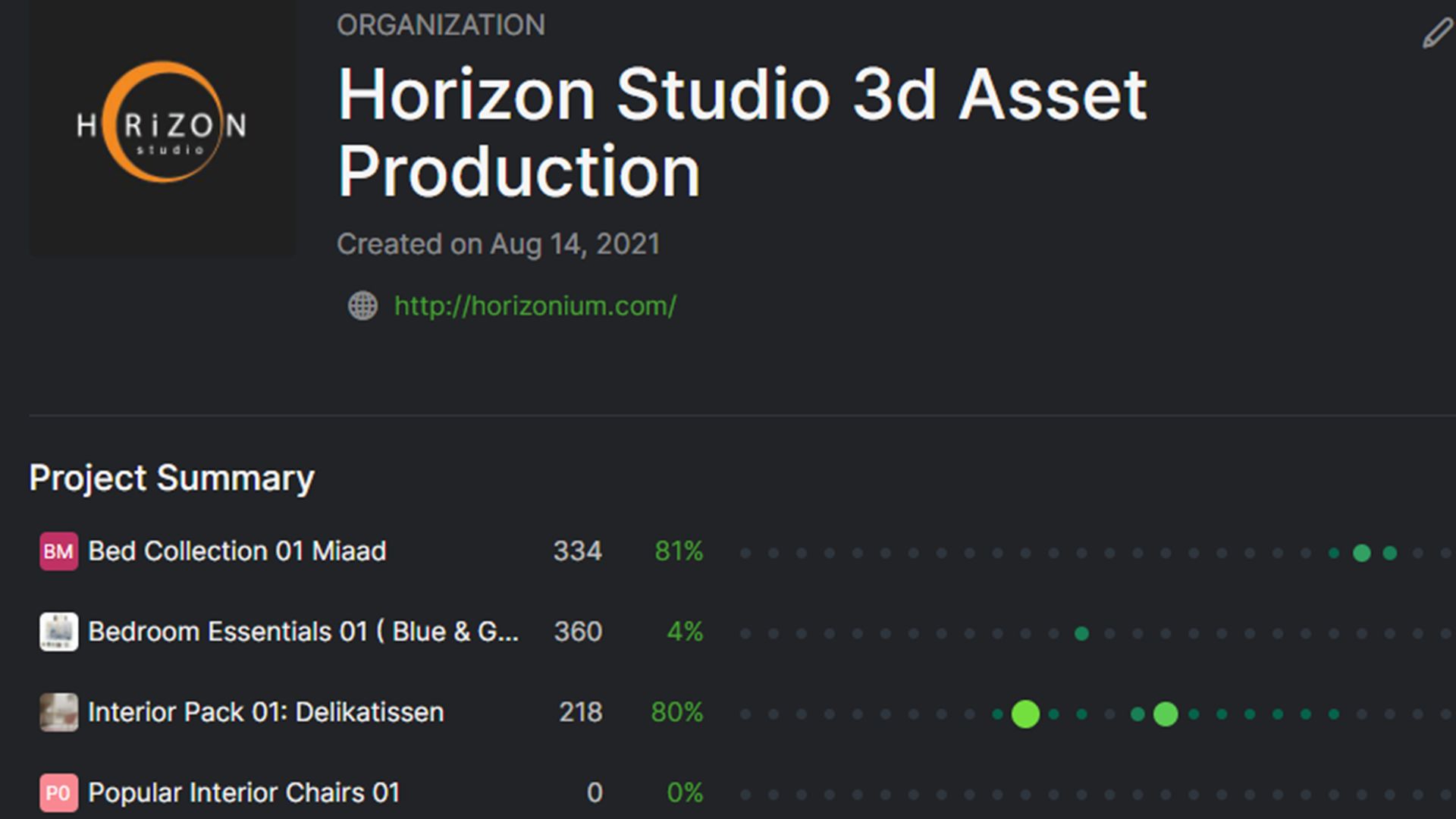Click the first large green dot in Delikatissen row
This screenshot has width=1456, height=819.
(x=1025, y=714)
